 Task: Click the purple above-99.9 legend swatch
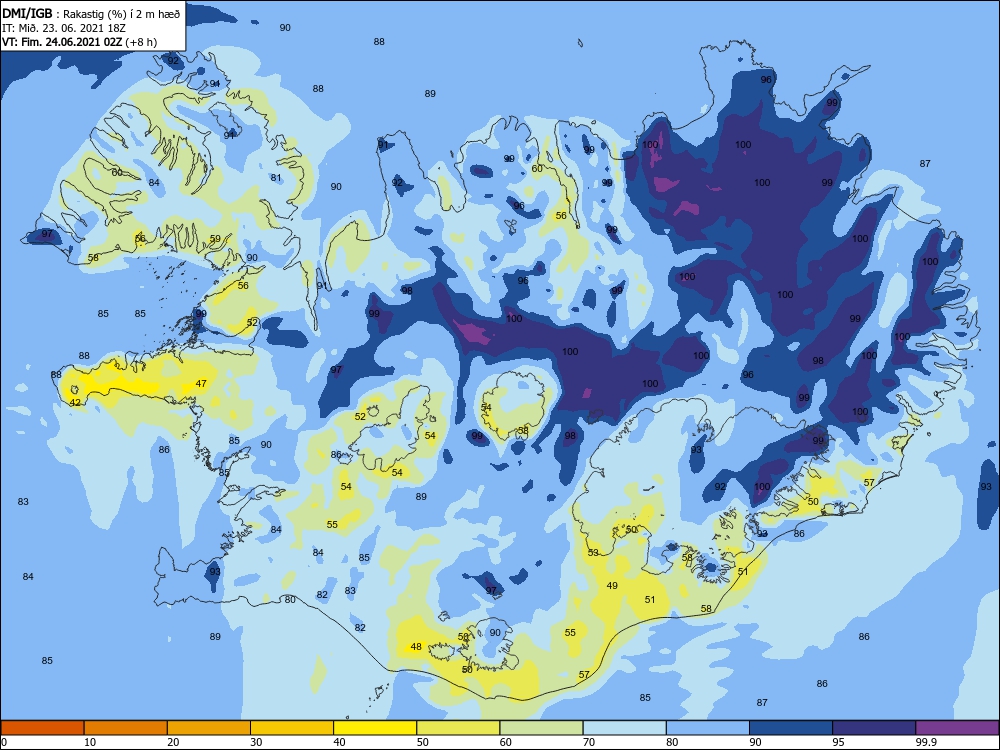(x=957, y=728)
